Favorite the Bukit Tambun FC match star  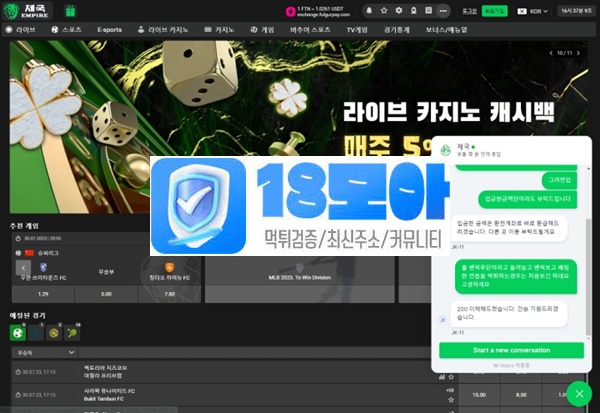451,400
